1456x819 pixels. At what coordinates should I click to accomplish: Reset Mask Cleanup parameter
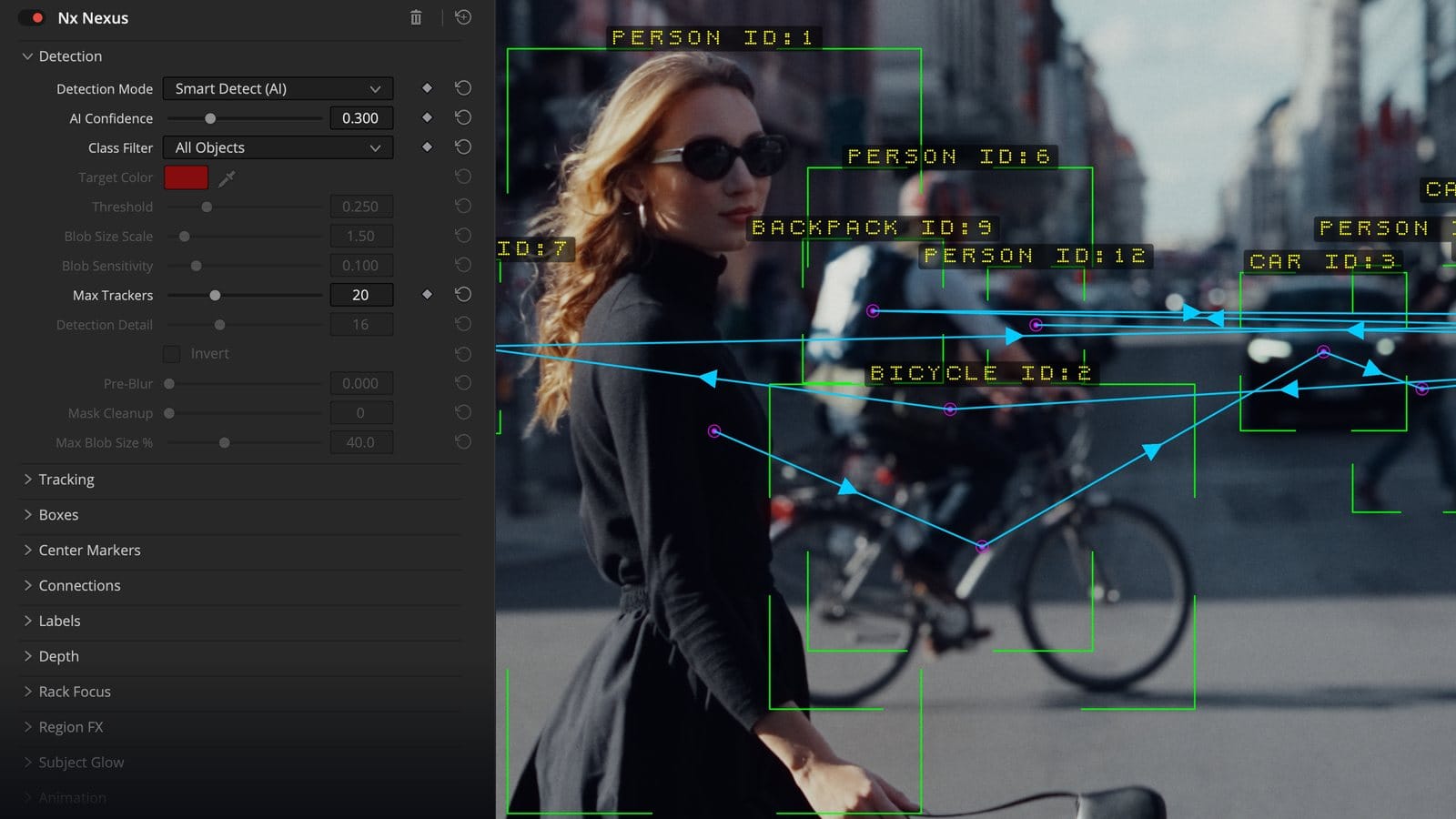tap(463, 412)
